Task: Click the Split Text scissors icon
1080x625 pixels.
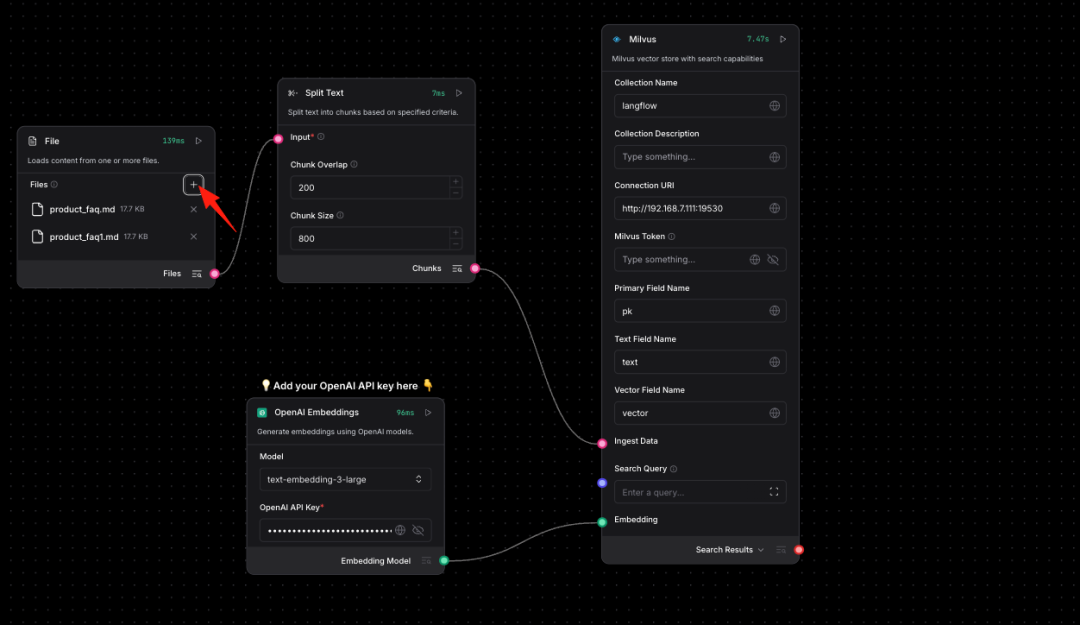Action: click(x=293, y=93)
